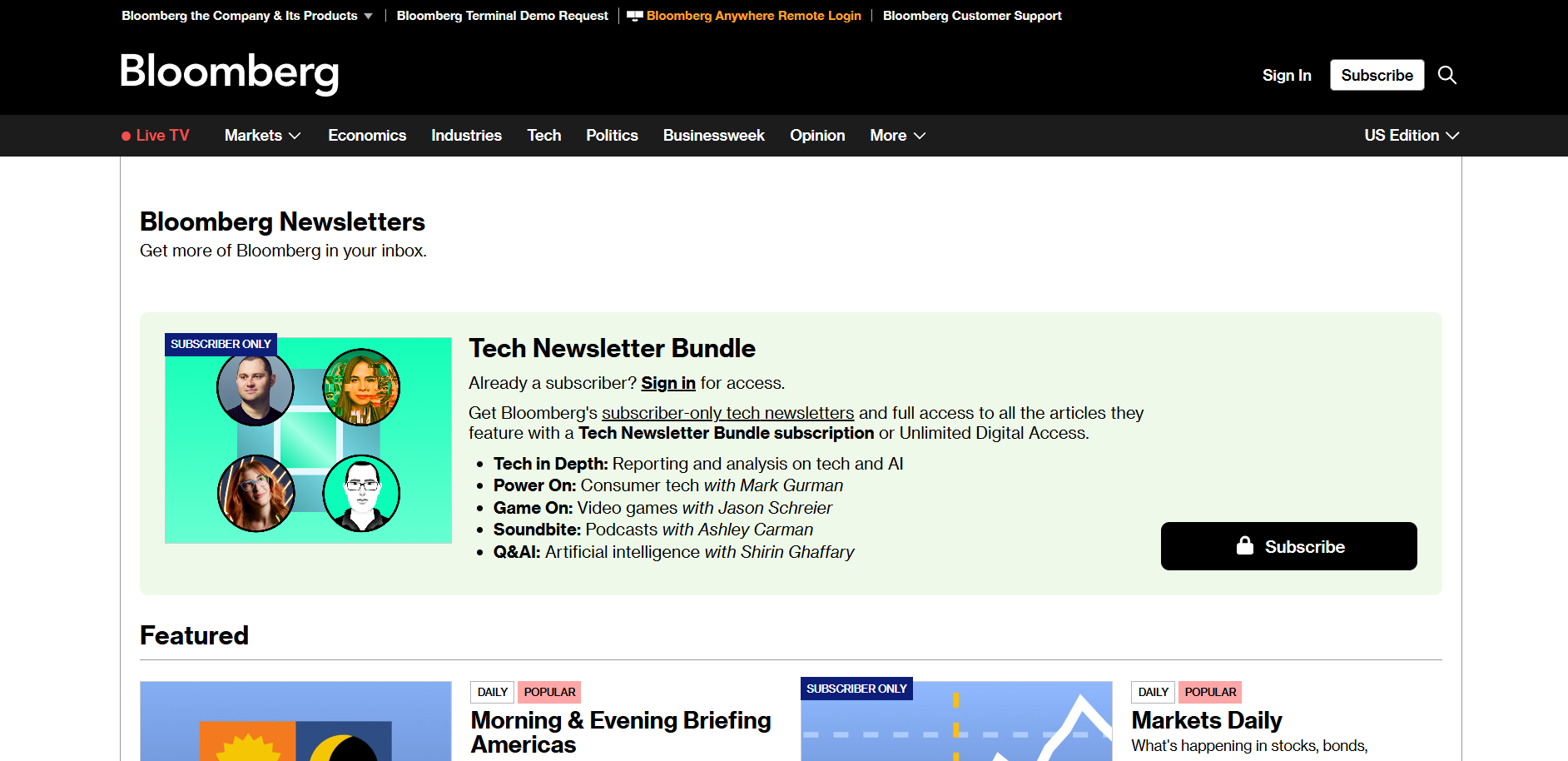Click the Power On: Consumer tech list item
1568x761 pixels.
(x=668, y=485)
